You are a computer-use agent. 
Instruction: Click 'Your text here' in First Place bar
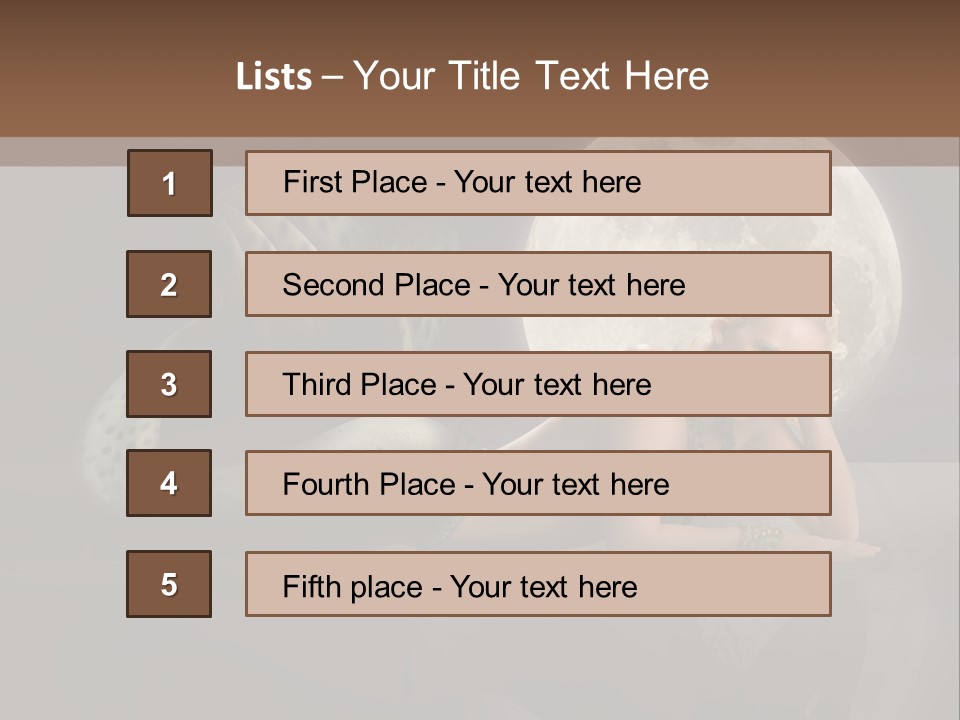tap(547, 183)
